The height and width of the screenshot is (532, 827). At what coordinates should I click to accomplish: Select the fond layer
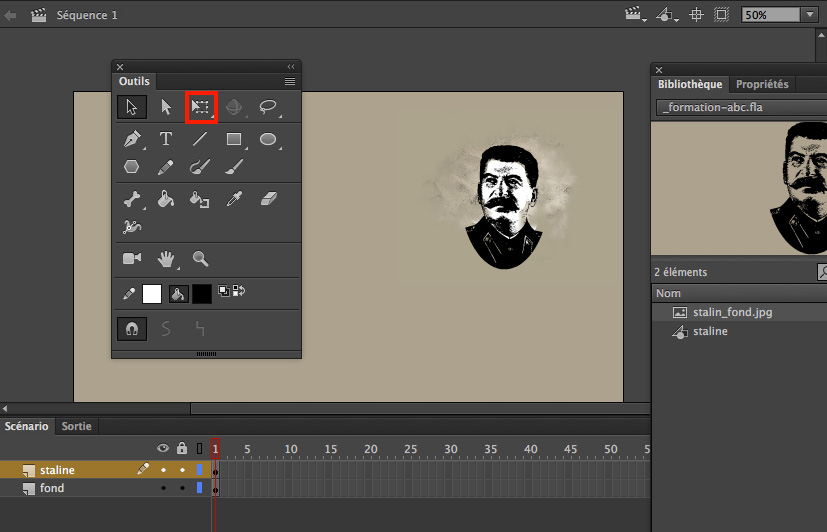coord(52,488)
